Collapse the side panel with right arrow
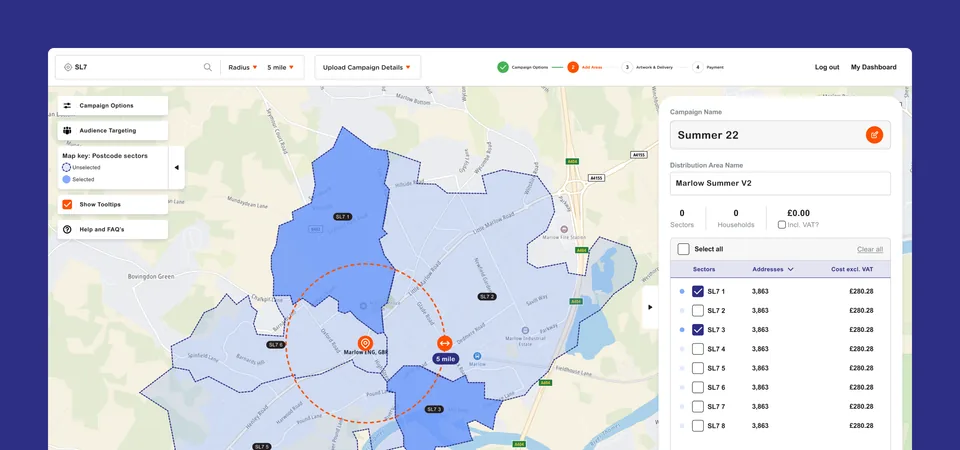The width and height of the screenshot is (960, 450). click(x=650, y=307)
